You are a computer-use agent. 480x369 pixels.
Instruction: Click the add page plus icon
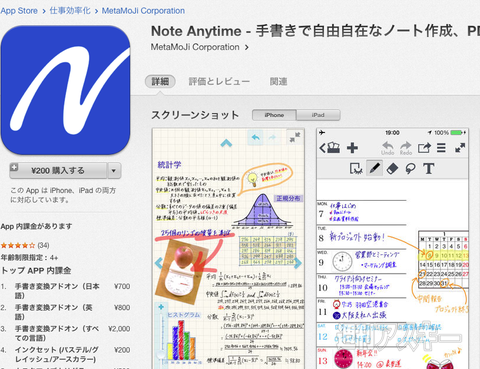352,148
